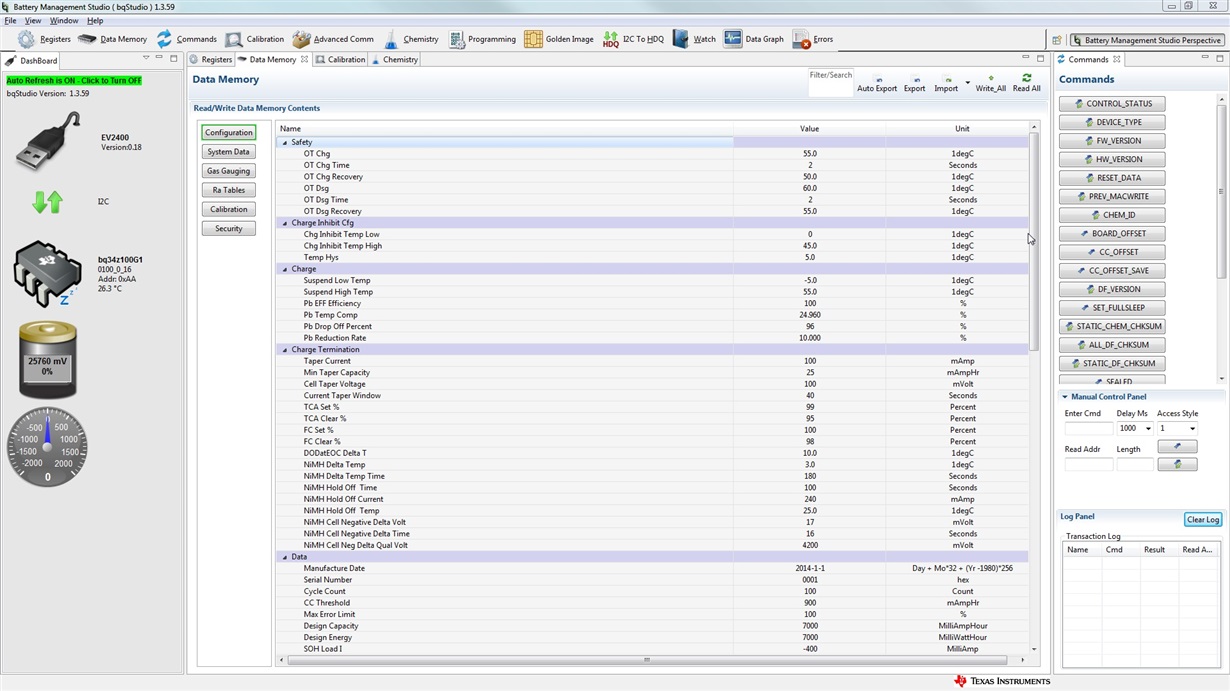This screenshot has width=1230, height=691.
Task: Send the DEVICE_TYPE command
Action: [x=1112, y=122]
